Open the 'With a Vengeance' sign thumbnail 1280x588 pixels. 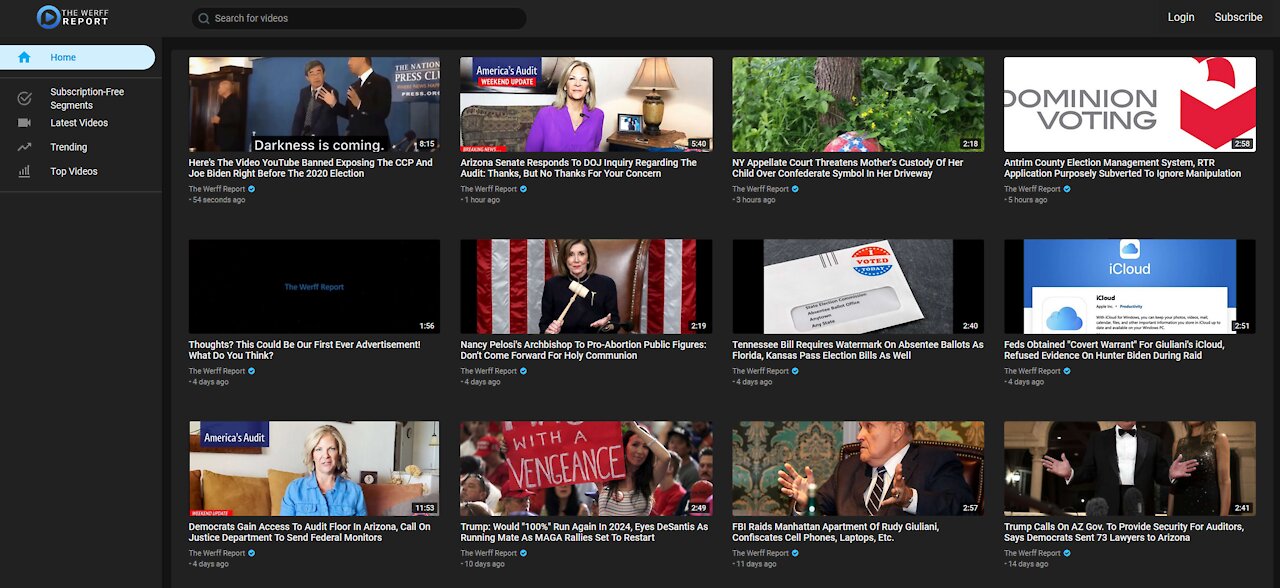[x=586, y=468]
